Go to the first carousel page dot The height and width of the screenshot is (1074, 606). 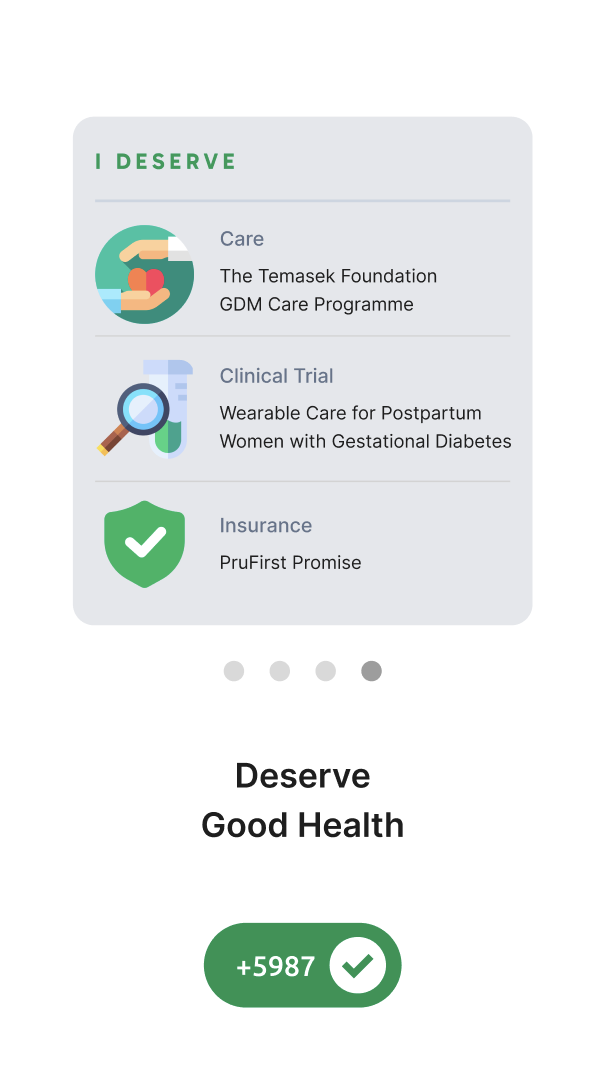(234, 671)
